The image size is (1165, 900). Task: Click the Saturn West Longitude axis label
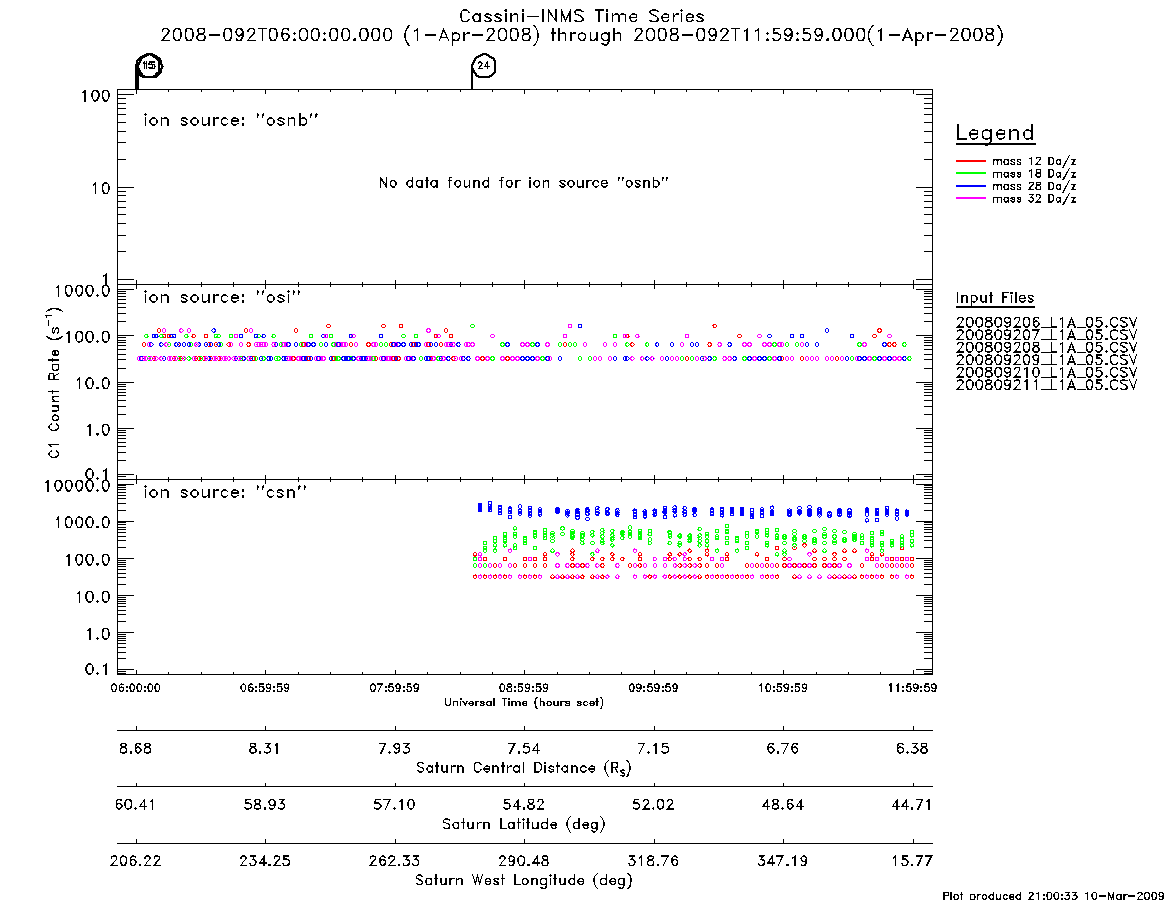tap(524, 881)
